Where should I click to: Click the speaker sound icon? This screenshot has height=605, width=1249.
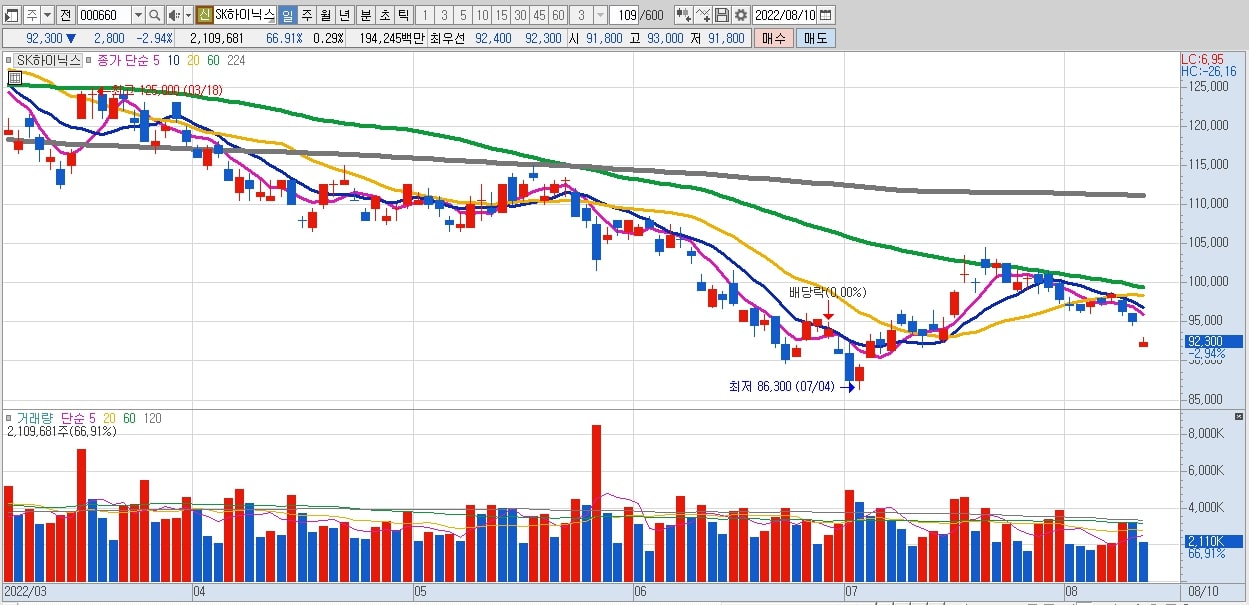(x=174, y=15)
